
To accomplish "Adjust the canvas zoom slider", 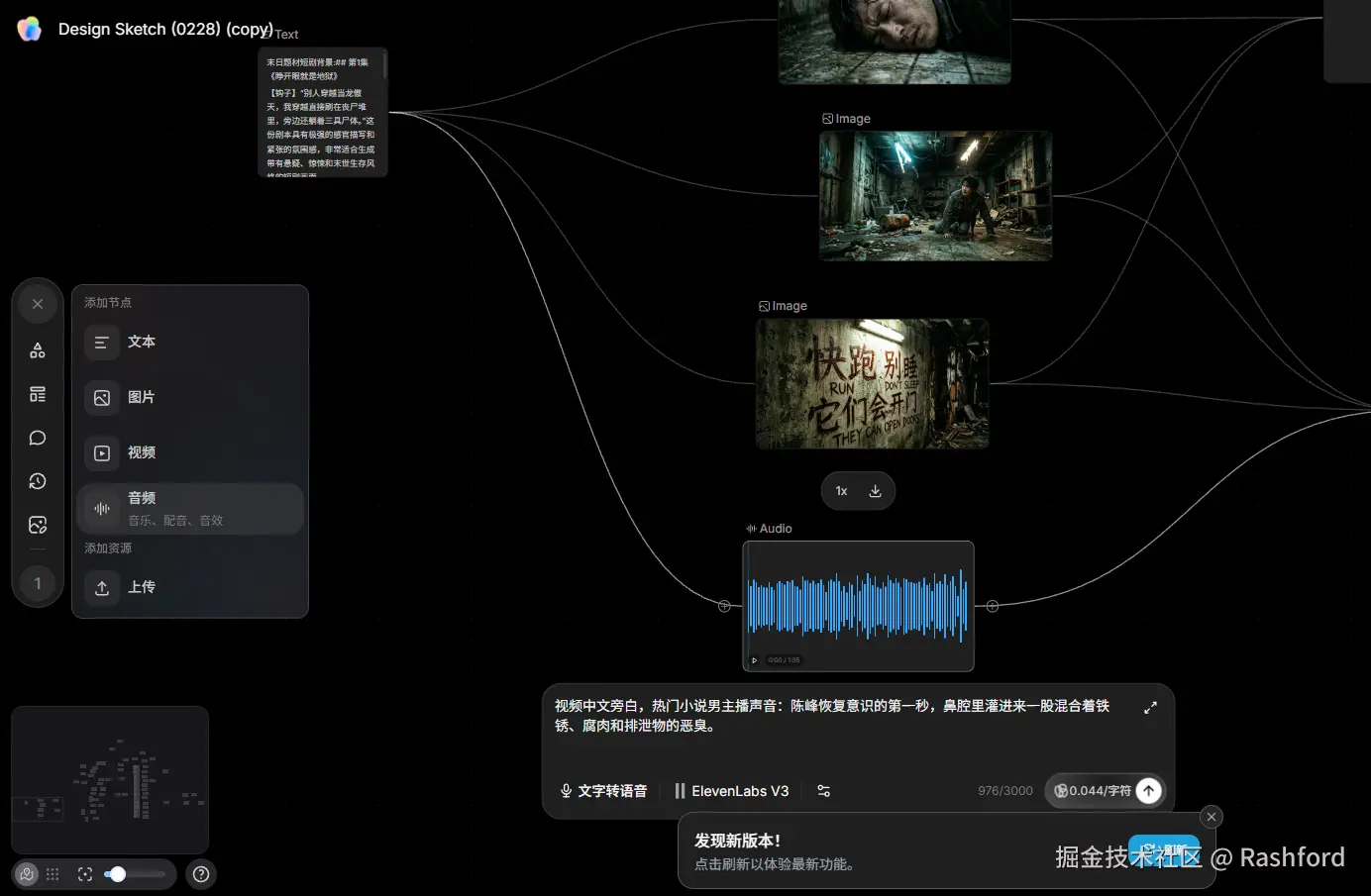I will [135, 874].
